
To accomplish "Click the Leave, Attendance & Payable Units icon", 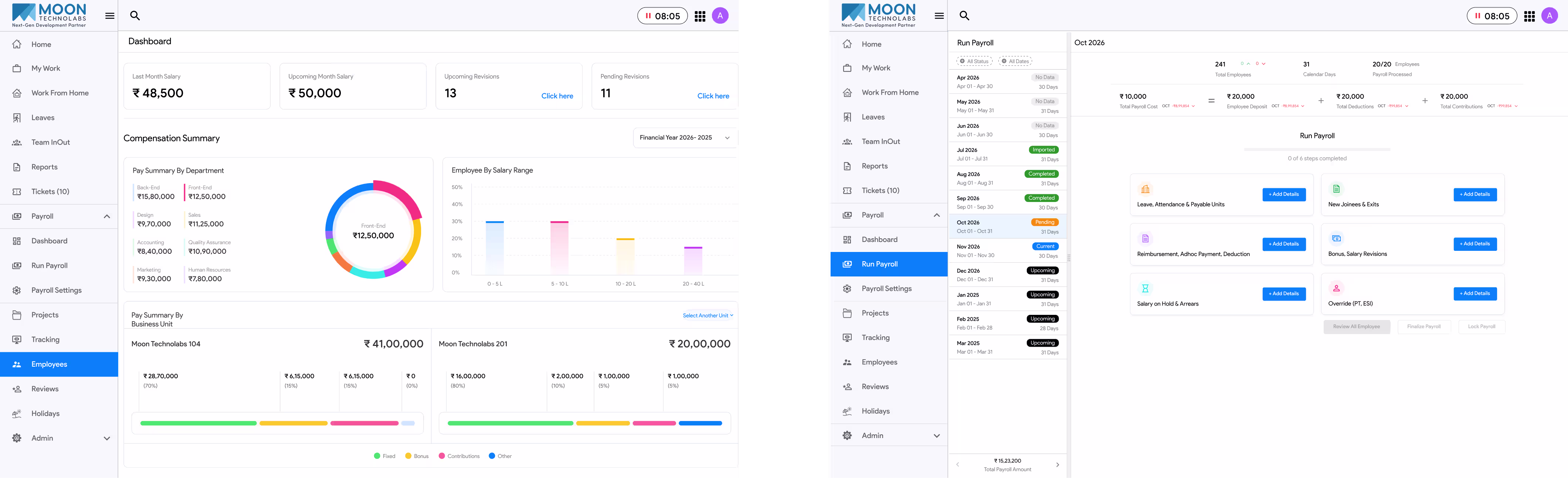I will (1145, 189).
